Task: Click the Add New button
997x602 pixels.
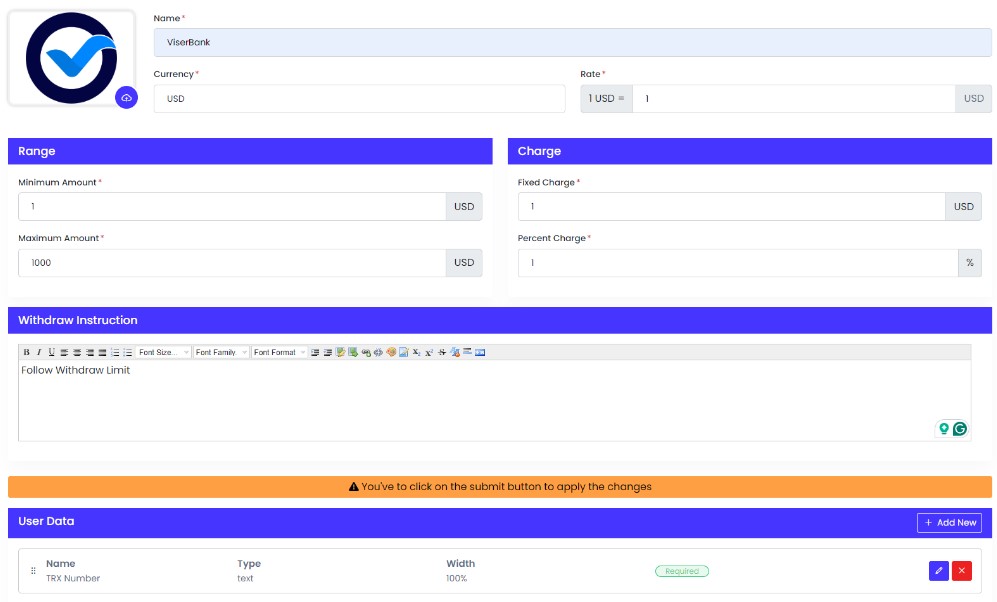Action: point(949,523)
